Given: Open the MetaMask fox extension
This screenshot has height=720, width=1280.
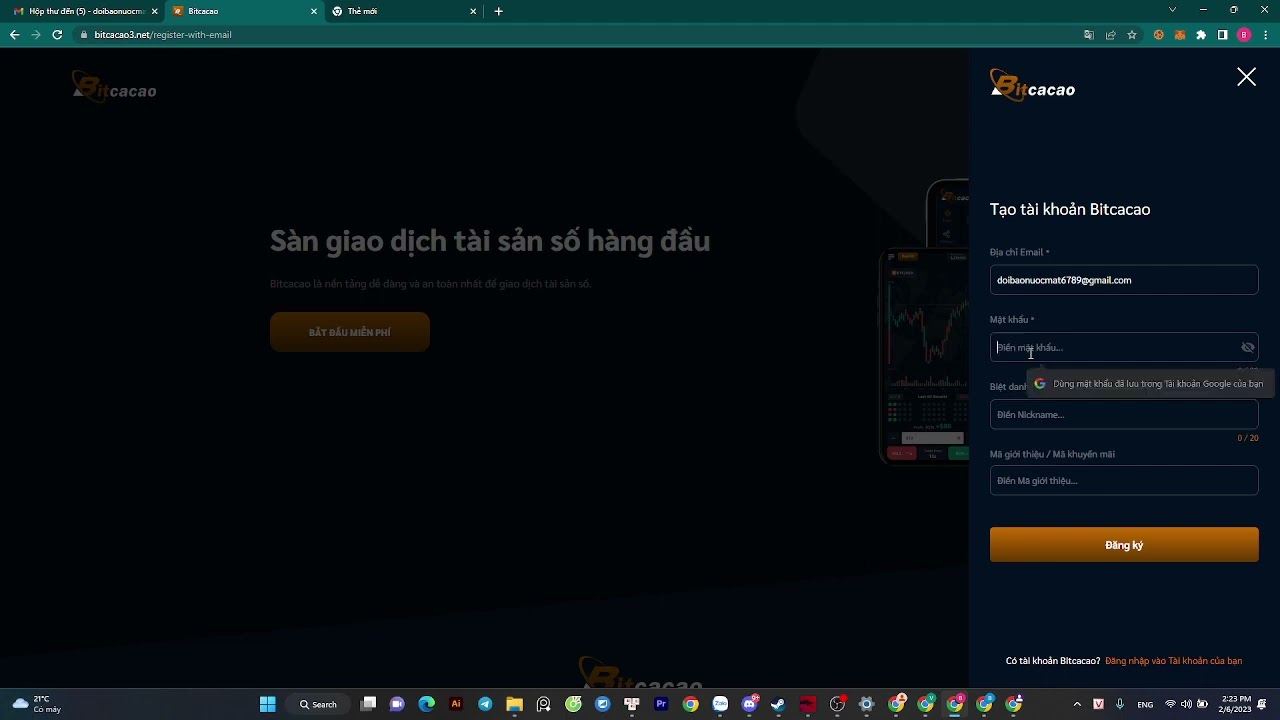Looking at the screenshot, I should tap(1180, 35).
